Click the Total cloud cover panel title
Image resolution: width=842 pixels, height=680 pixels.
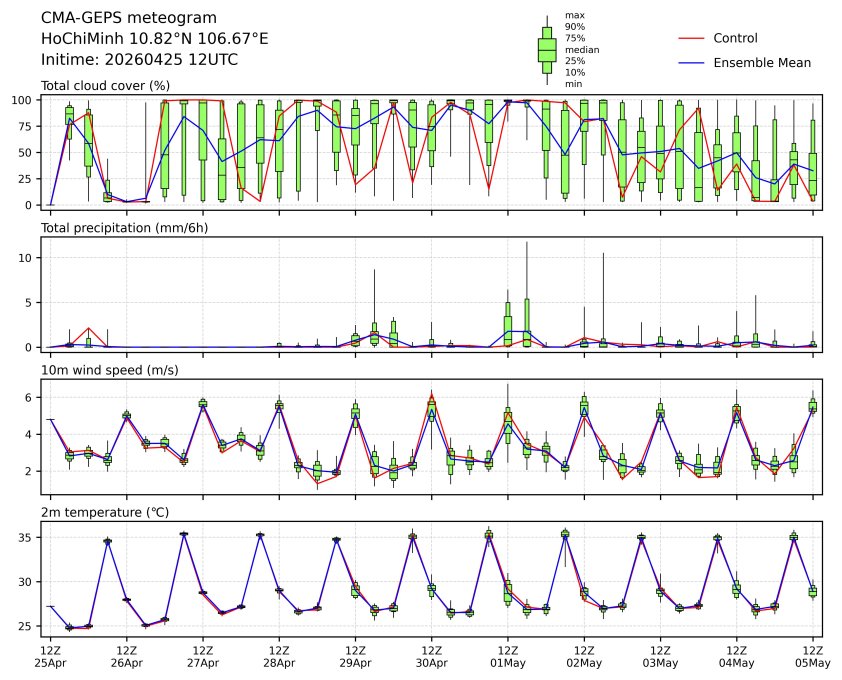coord(105,86)
